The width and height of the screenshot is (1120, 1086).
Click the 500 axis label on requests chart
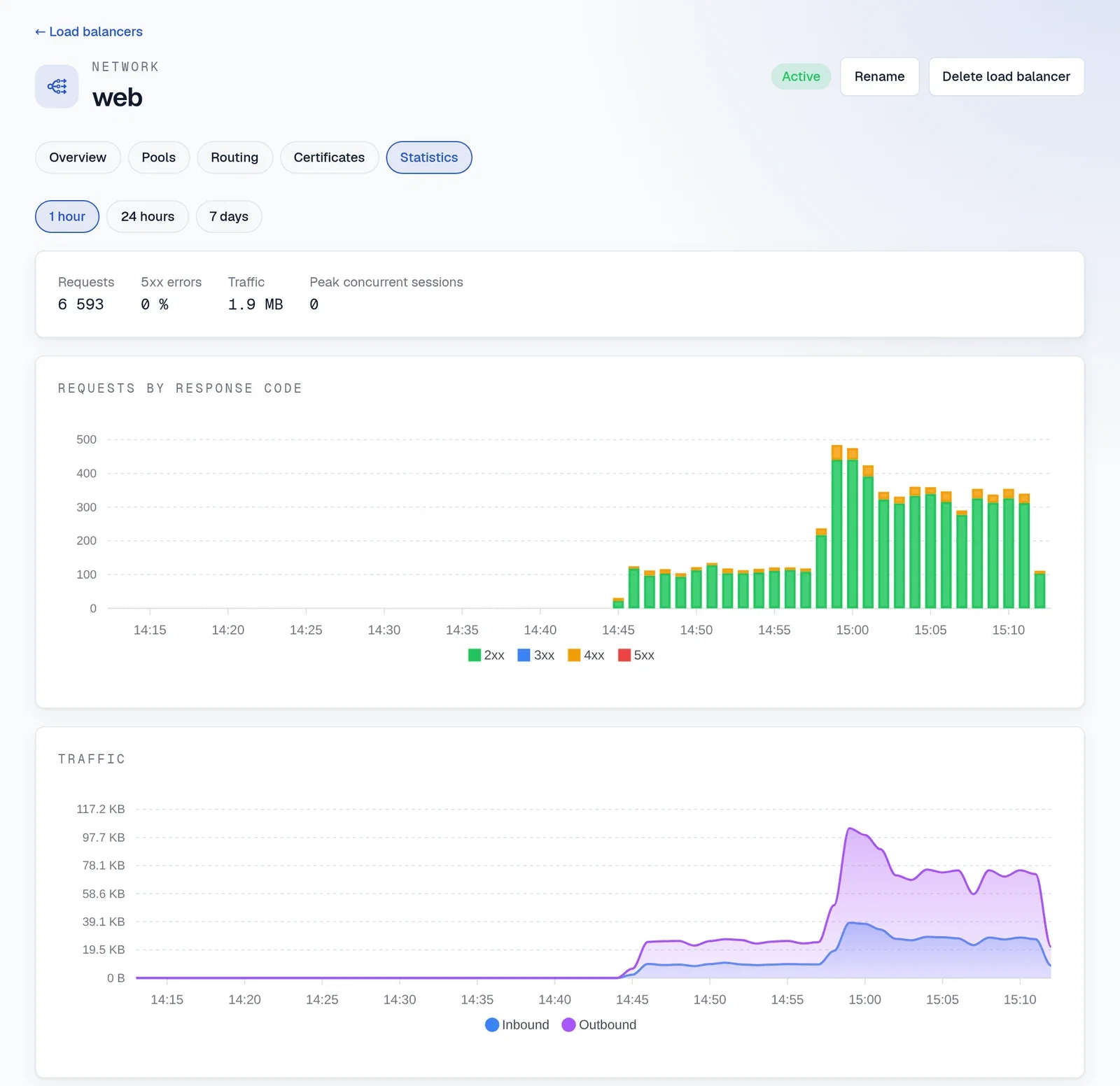(87, 439)
